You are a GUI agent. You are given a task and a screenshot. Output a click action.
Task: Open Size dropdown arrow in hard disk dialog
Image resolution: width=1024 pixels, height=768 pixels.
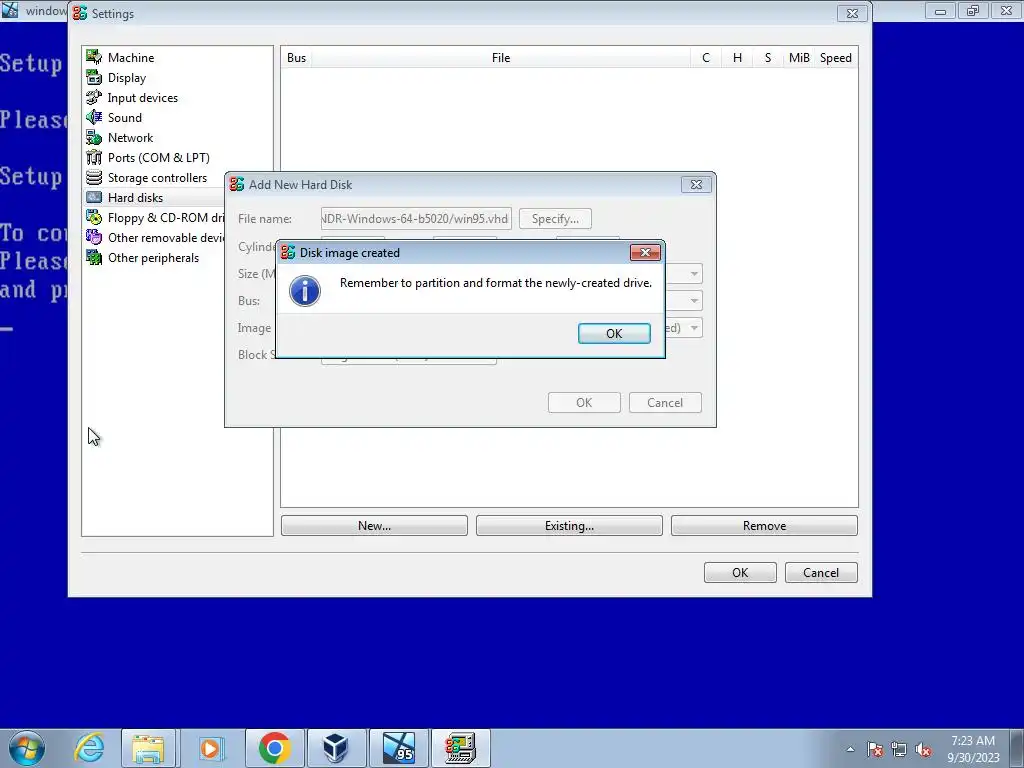[694, 274]
